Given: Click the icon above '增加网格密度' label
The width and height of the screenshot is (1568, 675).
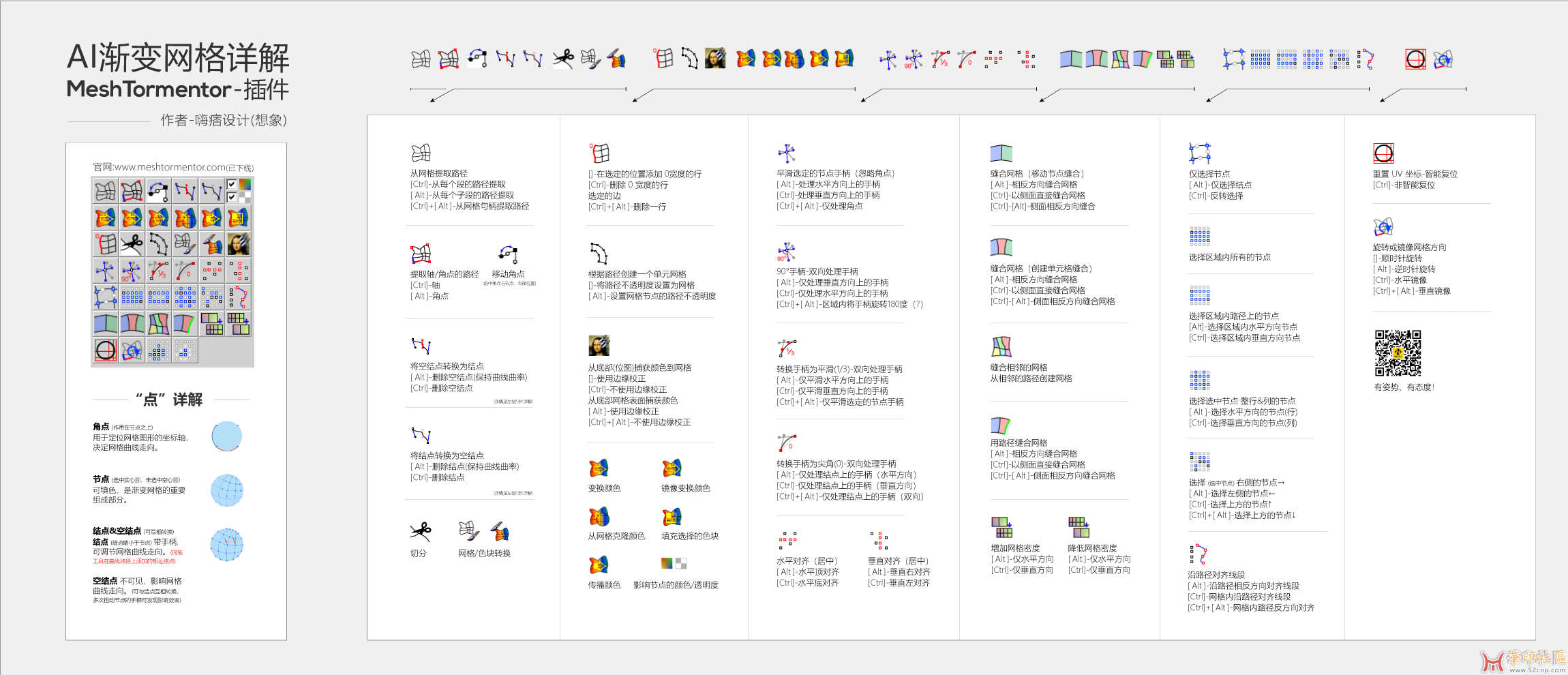Looking at the screenshot, I should pos(1001,527).
